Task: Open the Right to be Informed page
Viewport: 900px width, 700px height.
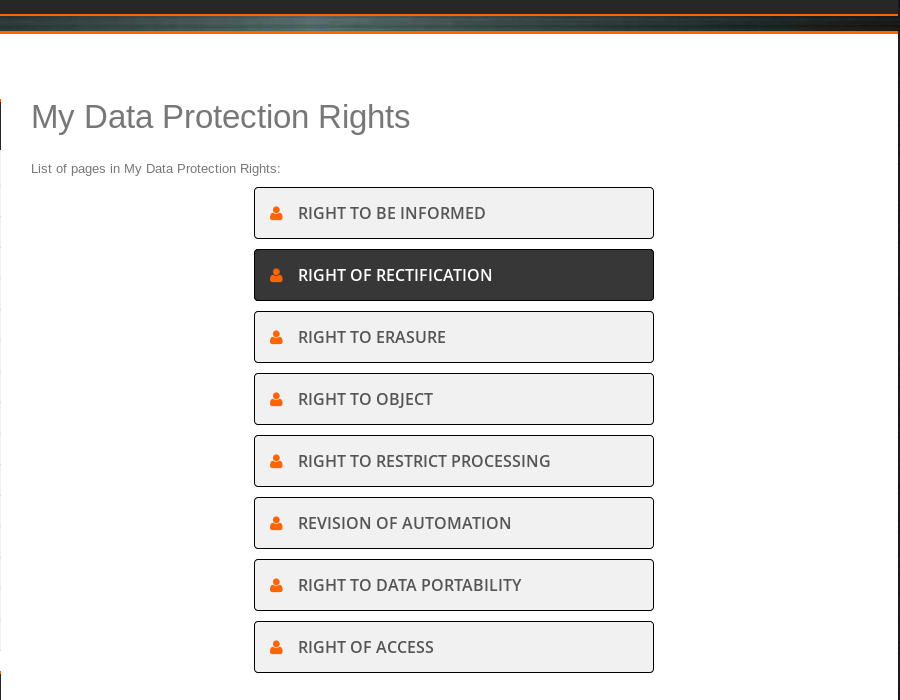Action: 453,213
